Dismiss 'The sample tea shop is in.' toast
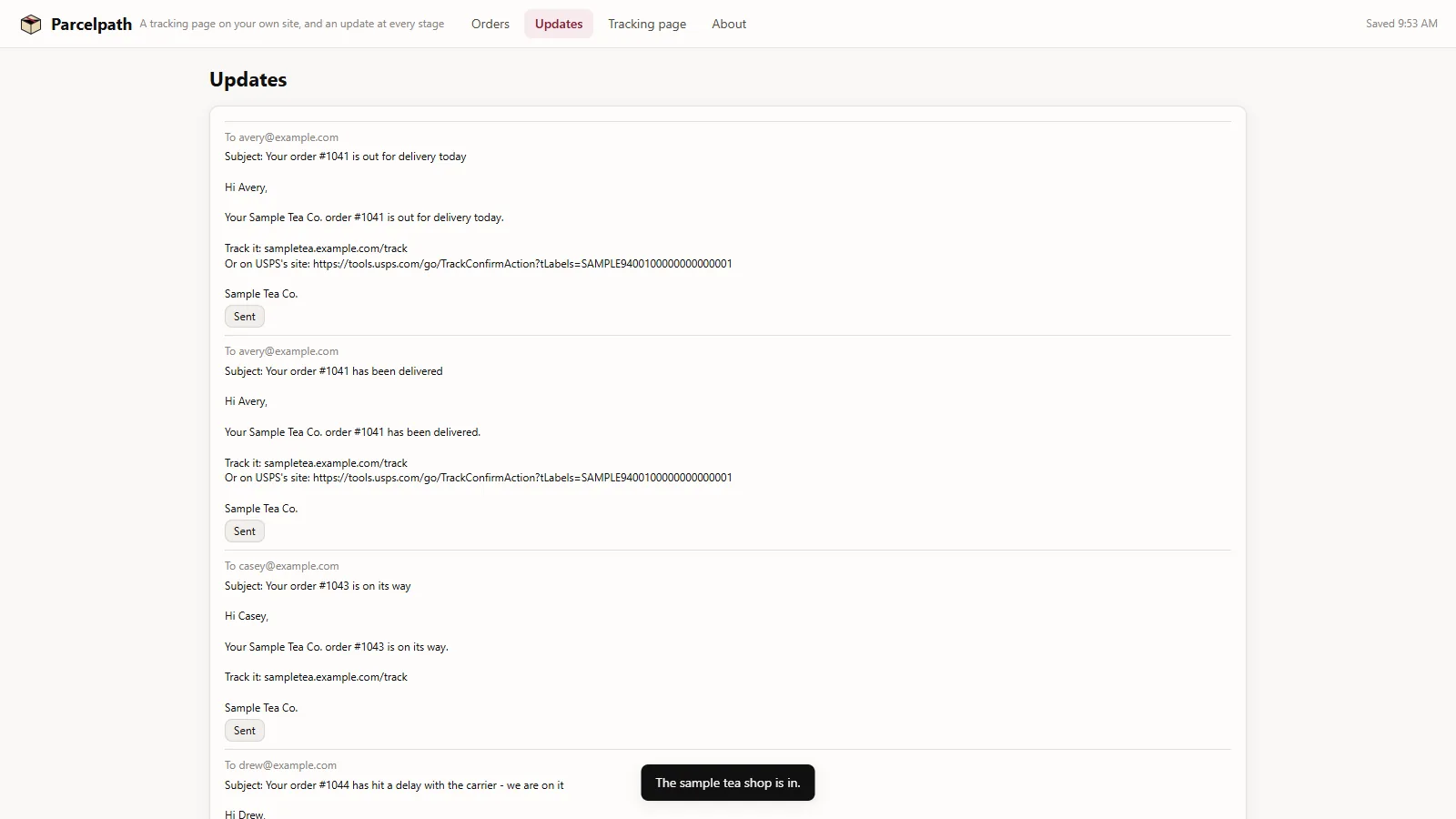Screen dimensions: 1456x819 pyautogui.click(x=728, y=783)
